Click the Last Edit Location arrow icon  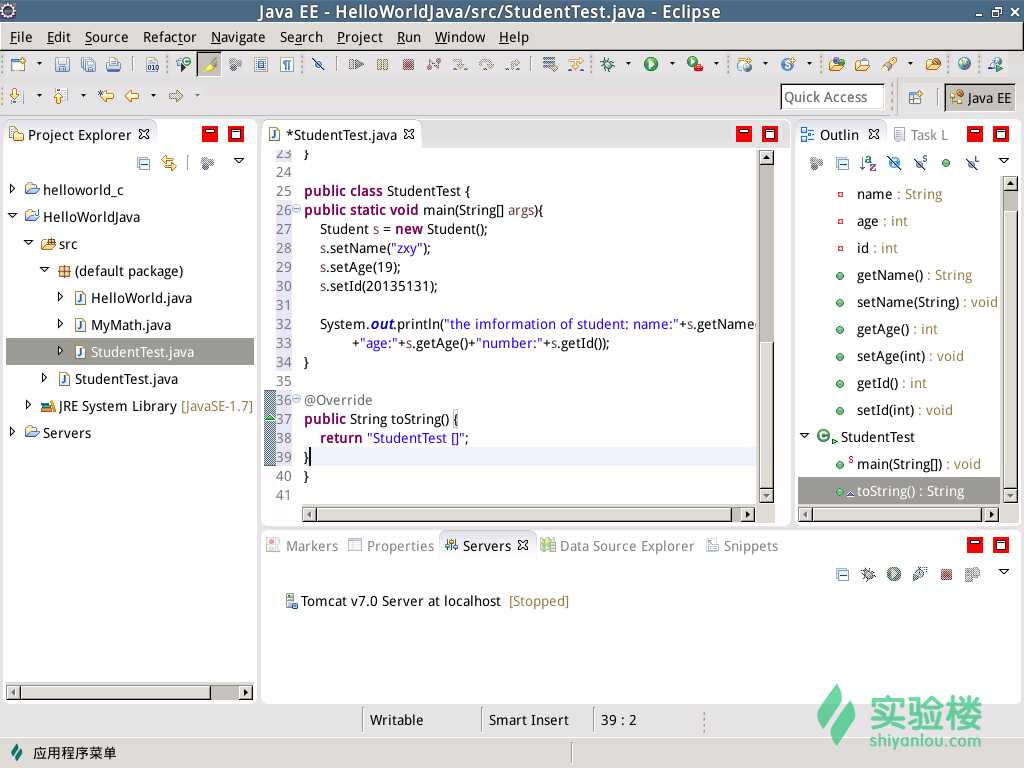tap(106, 96)
